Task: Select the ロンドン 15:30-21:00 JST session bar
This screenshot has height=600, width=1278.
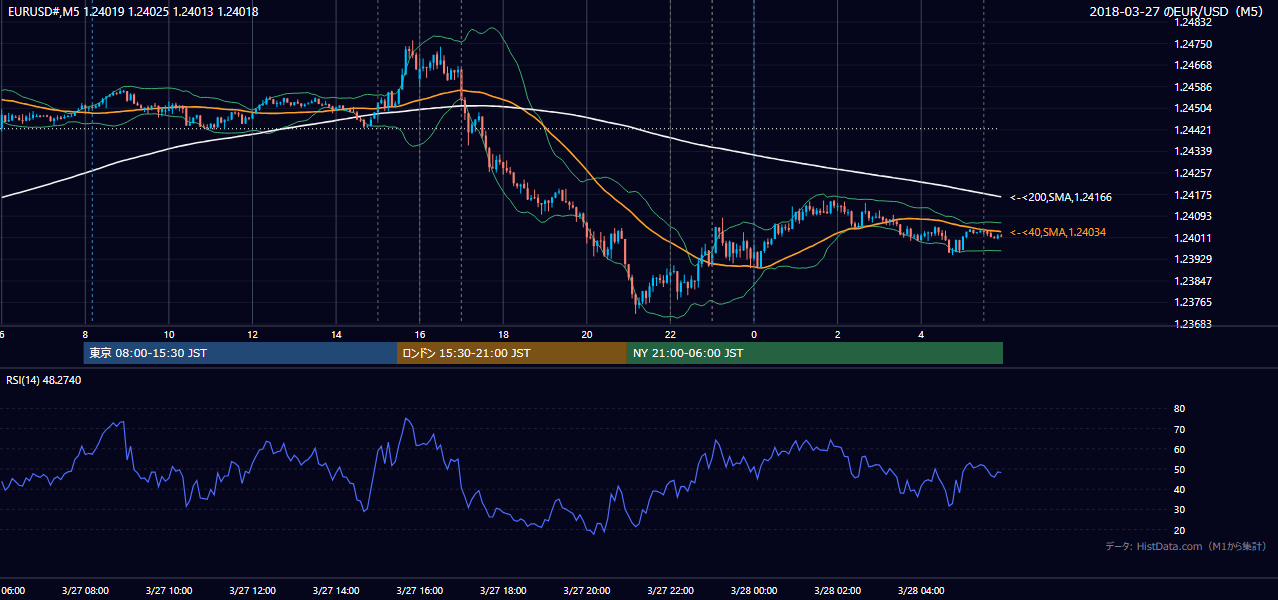Action: pos(512,353)
